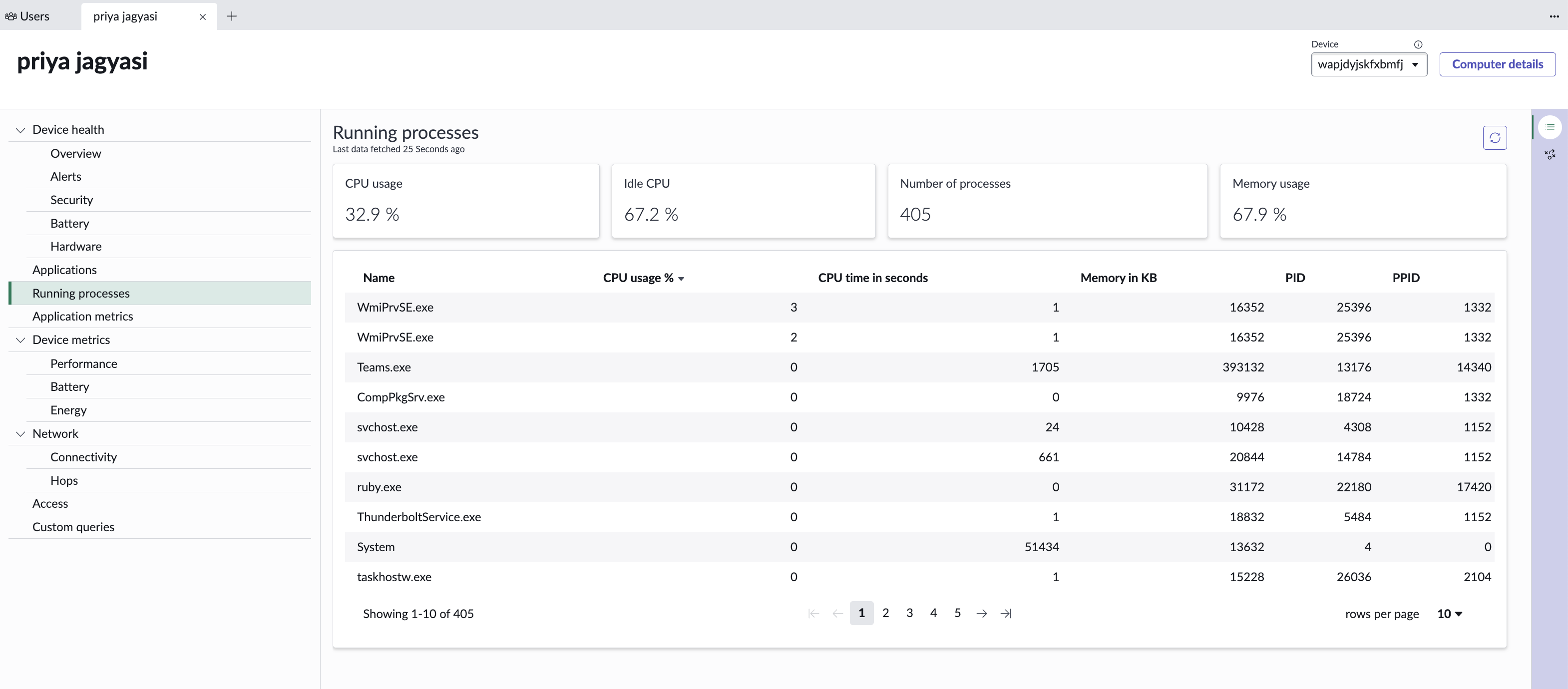Collapse the Device health section
This screenshot has width=1568, height=689.
coord(20,130)
